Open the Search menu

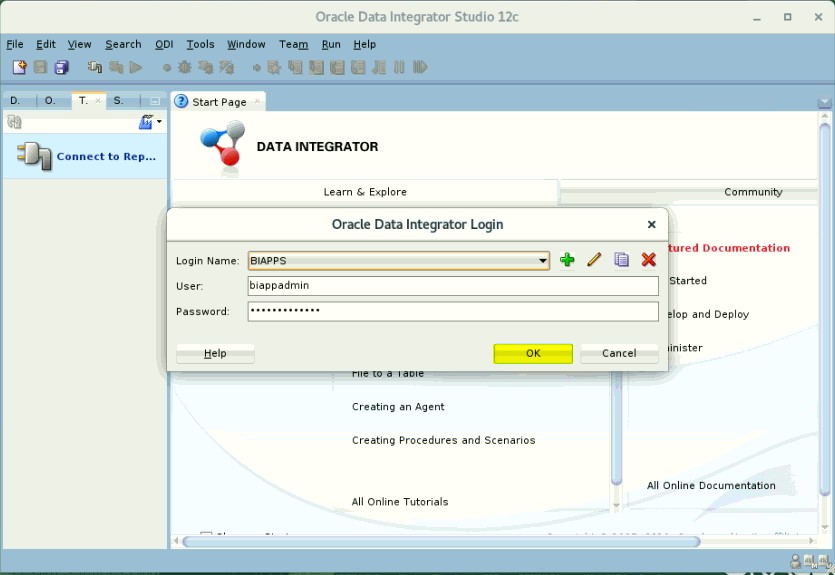point(123,44)
